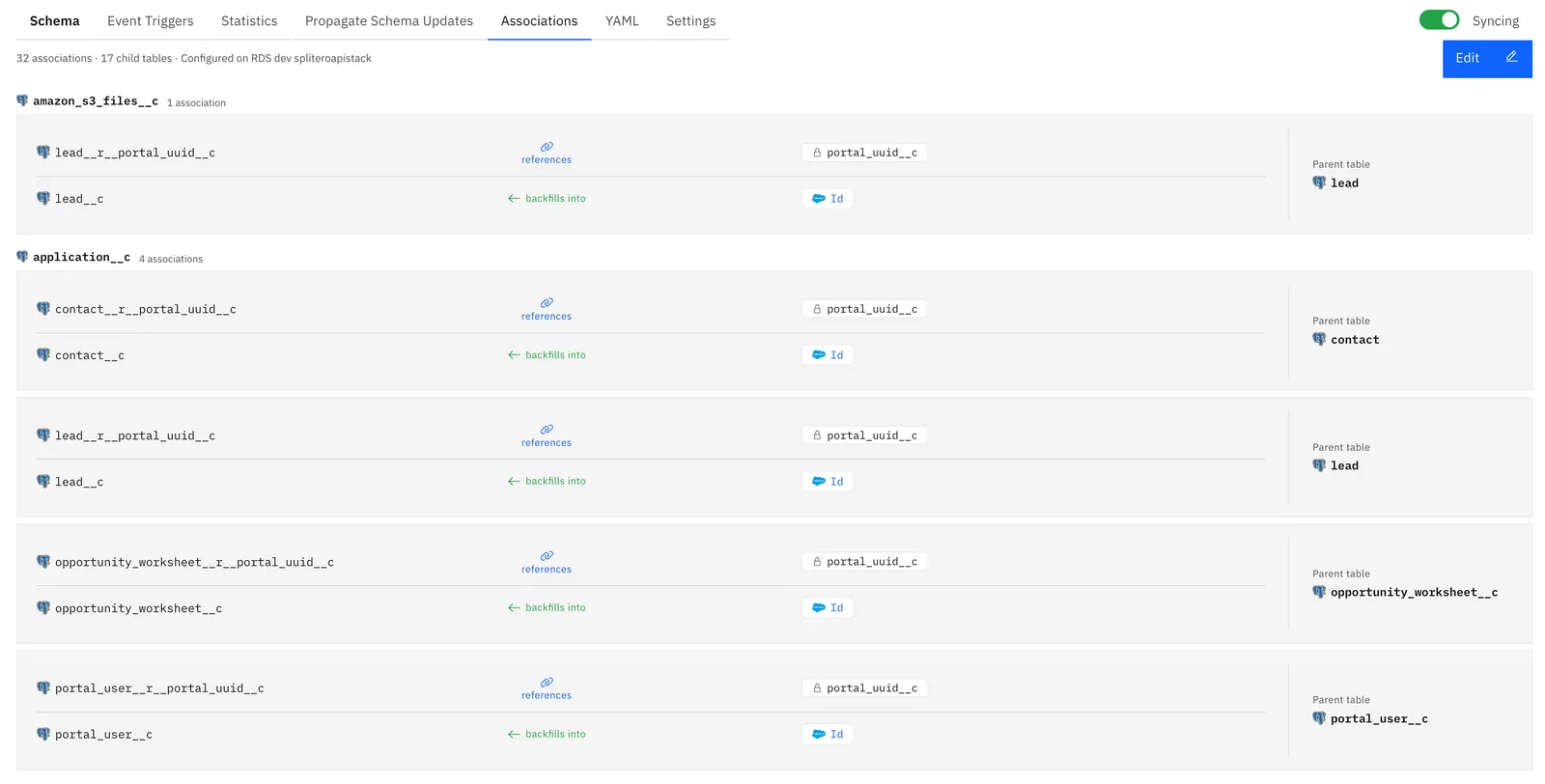
Task: Toggle the Syncing switch off
Action: (x=1439, y=20)
